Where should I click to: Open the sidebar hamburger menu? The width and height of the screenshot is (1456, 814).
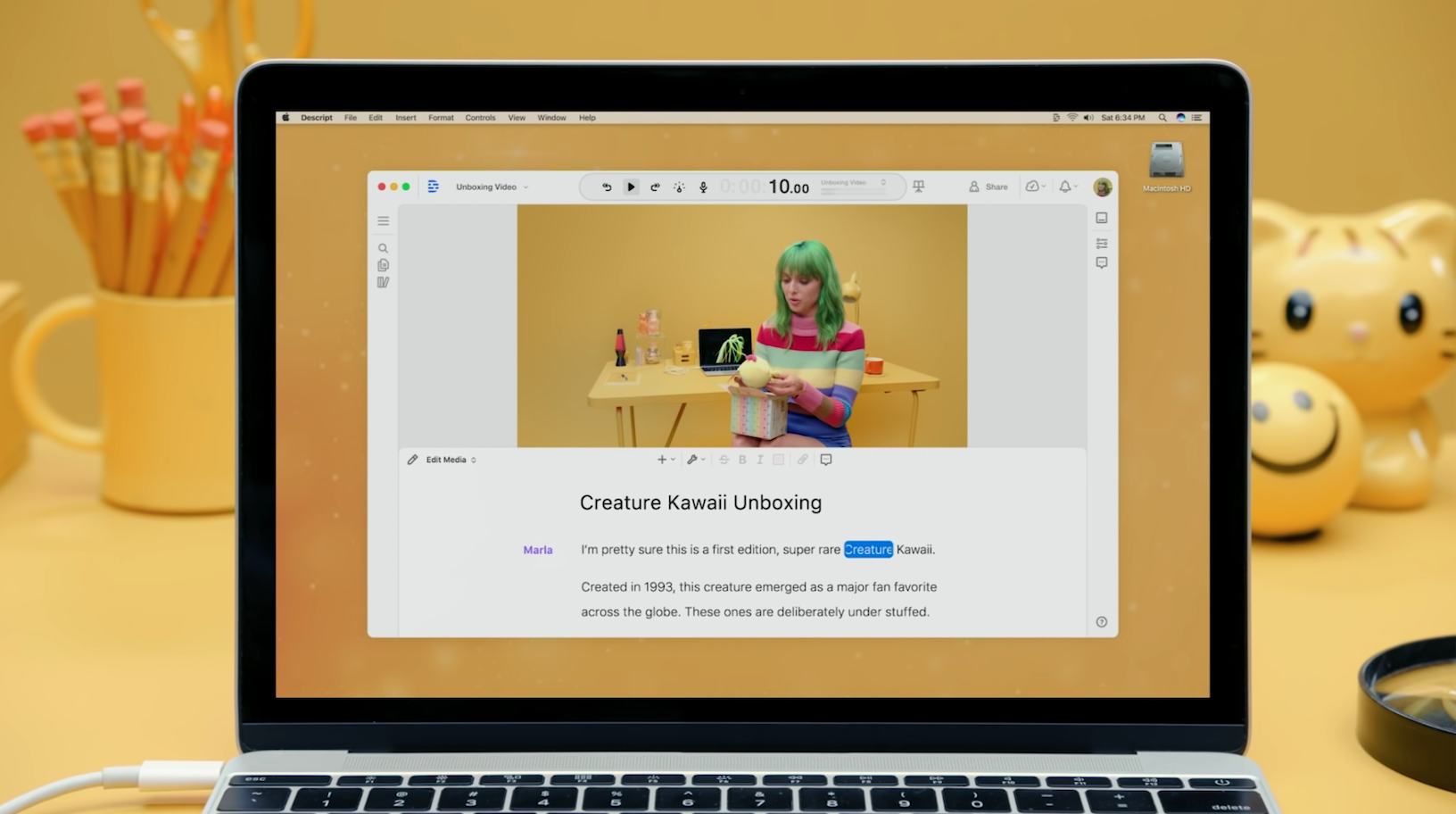click(x=383, y=220)
